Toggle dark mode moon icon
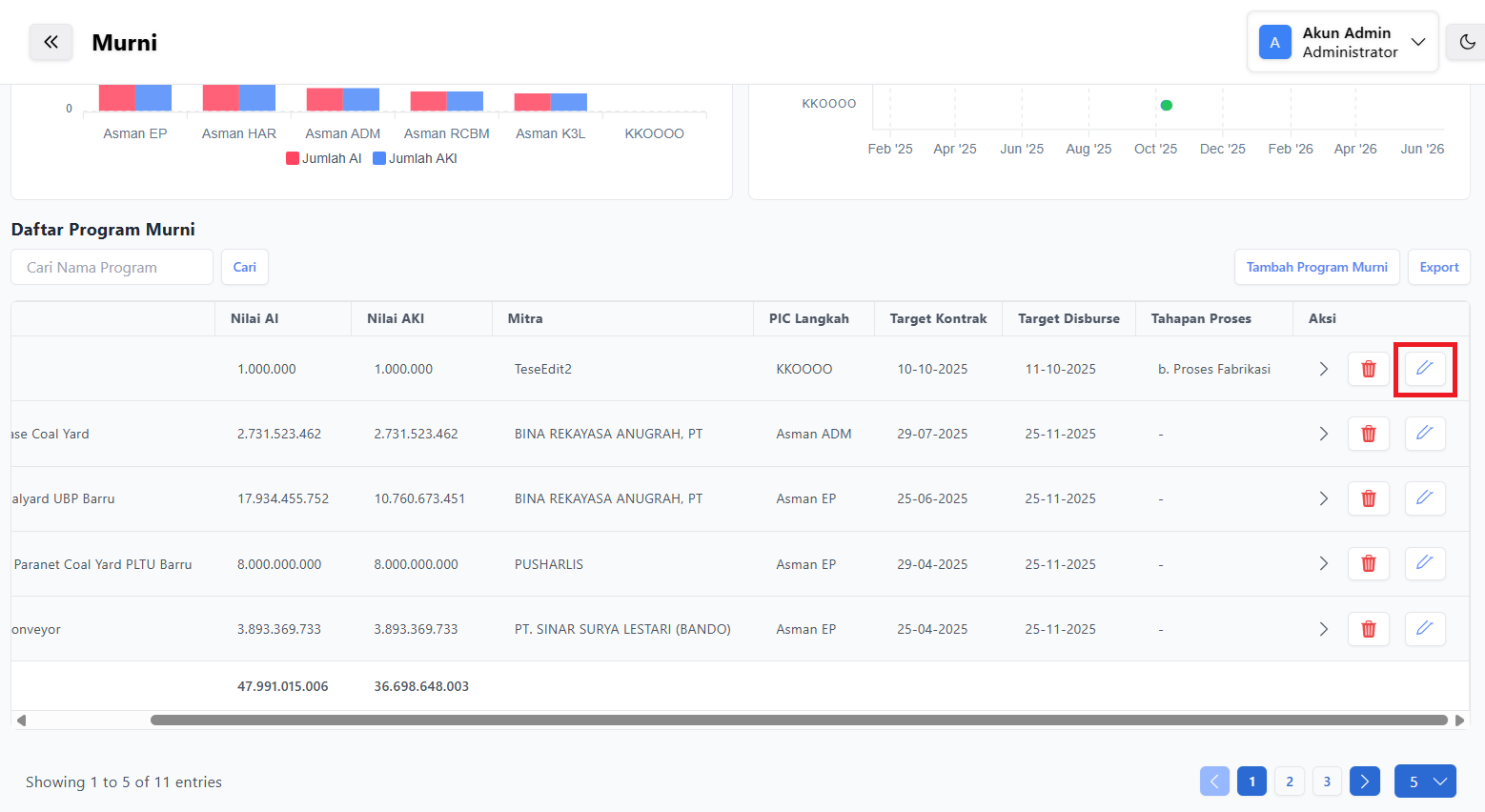Image resolution: width=1485 pixels, height=812 pixels. 1467,42
